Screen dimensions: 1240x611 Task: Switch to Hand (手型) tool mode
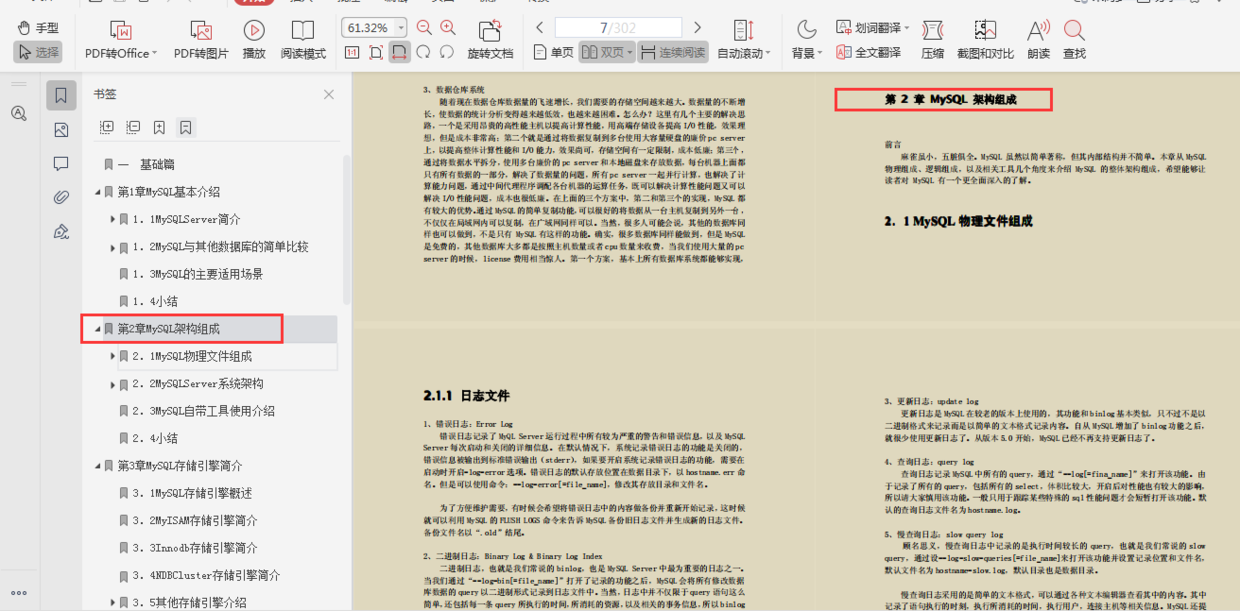pyautogui.click(x=37, y=28)
